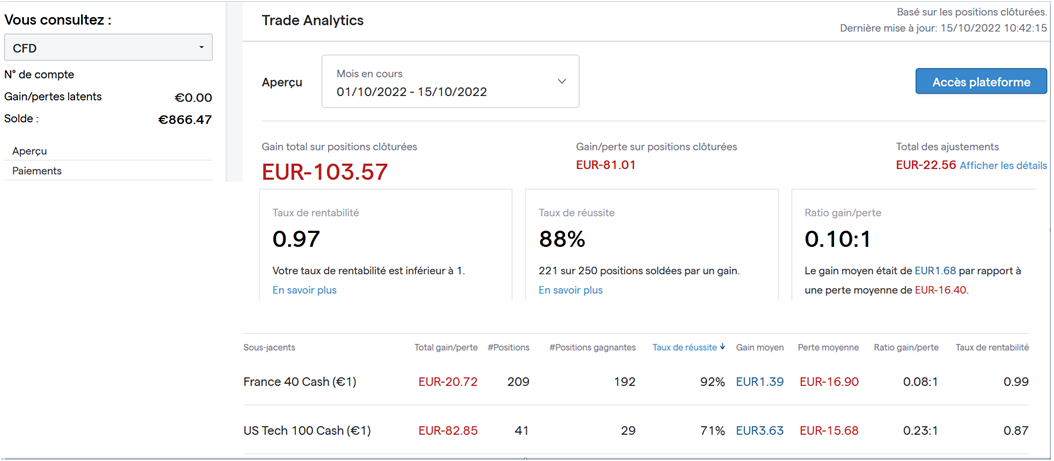Image resolution: width=1054 pixels, height=461 pixels.
Task: Click the Total gain/perte column header
Action: (445, 348)
